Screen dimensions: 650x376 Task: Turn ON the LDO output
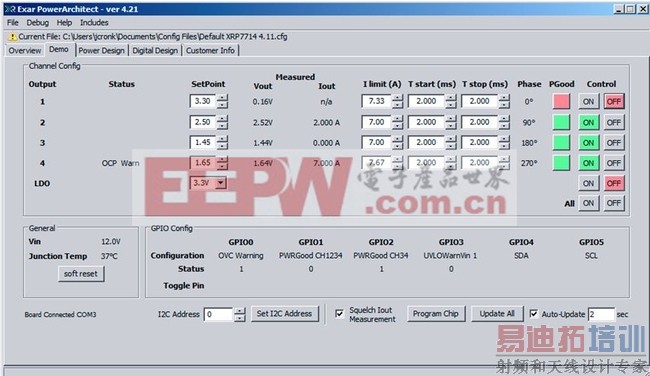pyautogui.click(x=589, y=183)
